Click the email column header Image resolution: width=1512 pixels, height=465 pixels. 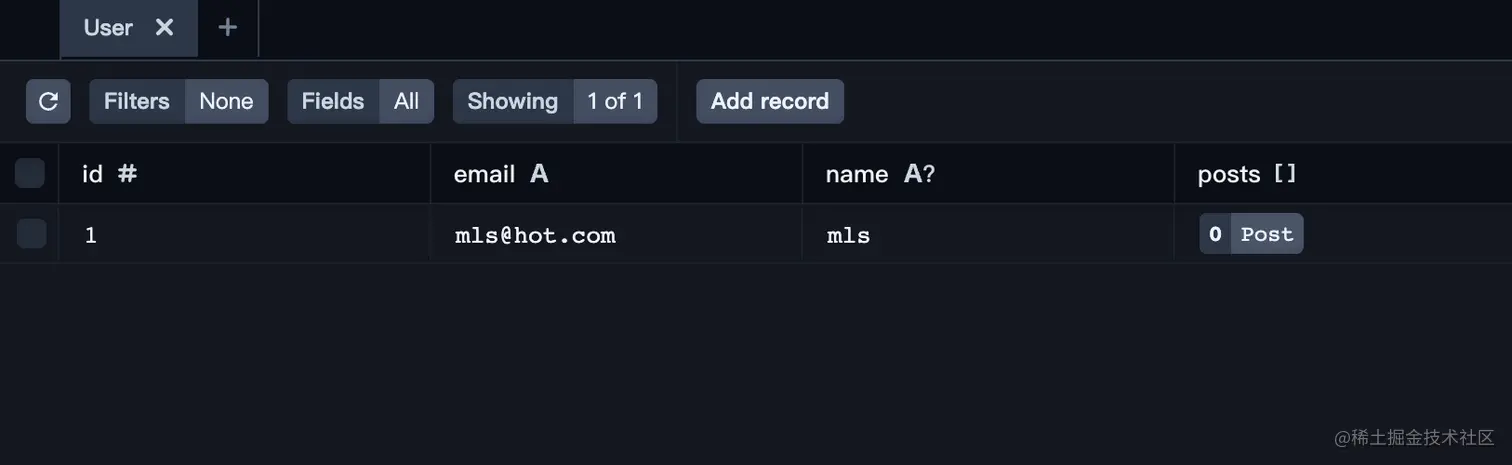484,174
